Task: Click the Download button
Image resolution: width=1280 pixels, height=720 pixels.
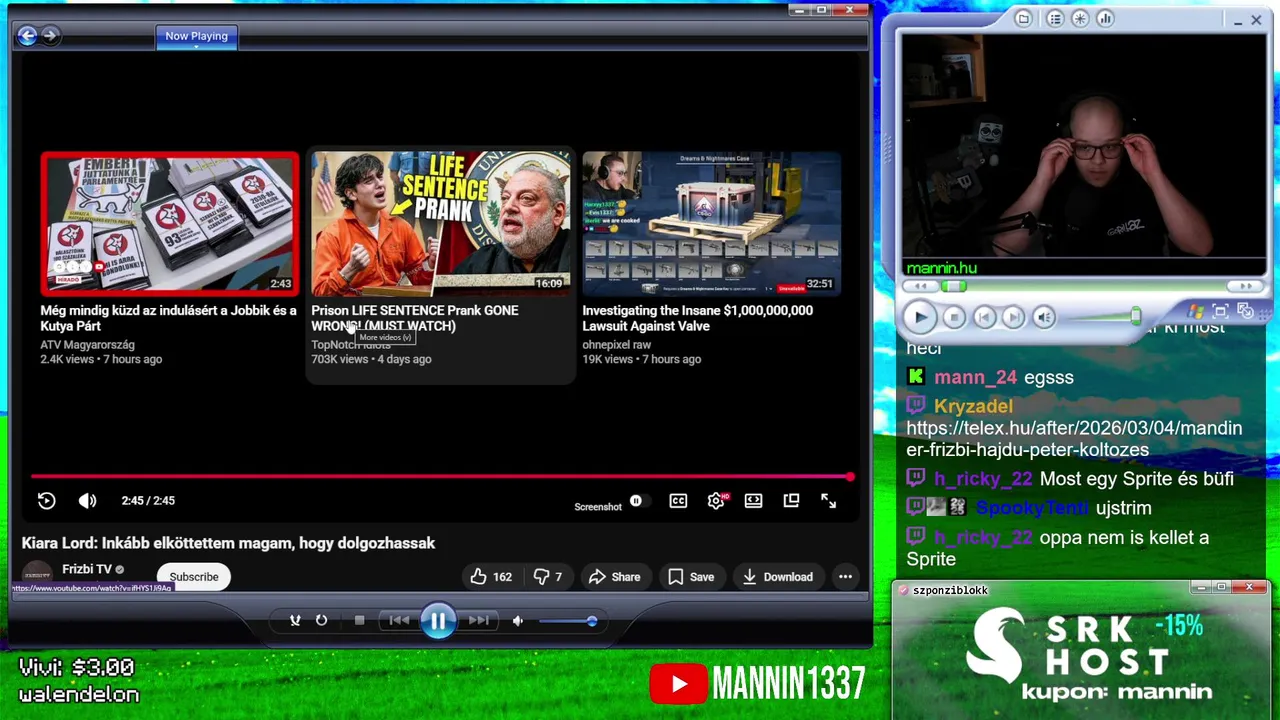Action: tap(778, 577)
